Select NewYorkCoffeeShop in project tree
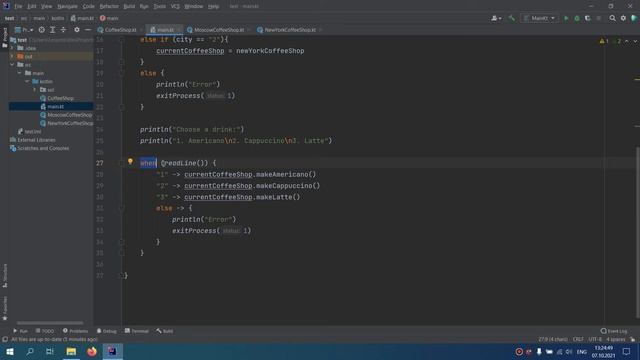Screen dimensions: 640x360 pyautogui.click(x=66, y=123)
